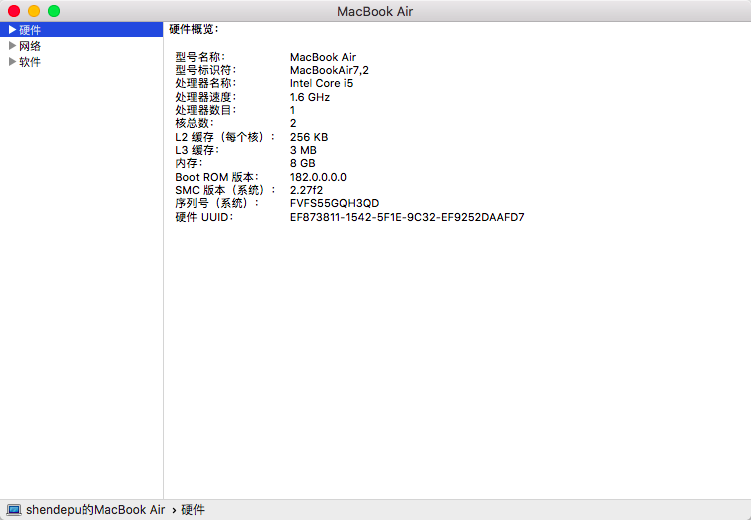751x520 pixels.
Task: Click the 型号标识符 label
Action: [206, 70]
